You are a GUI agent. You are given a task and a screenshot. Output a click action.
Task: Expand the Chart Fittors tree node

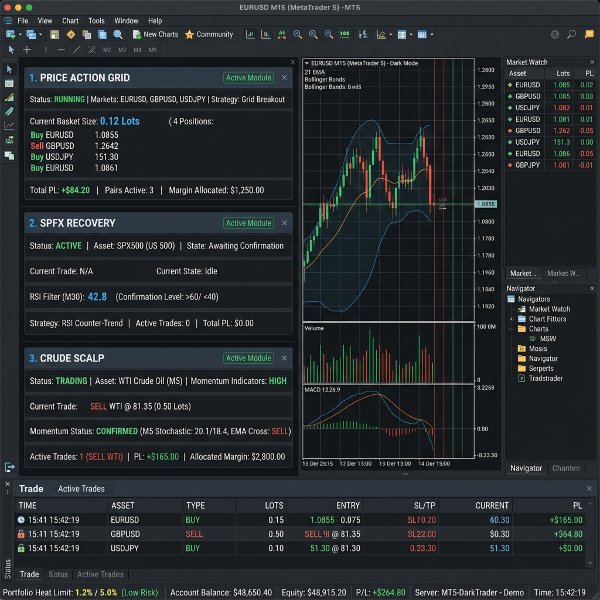[x=511, y=319]
